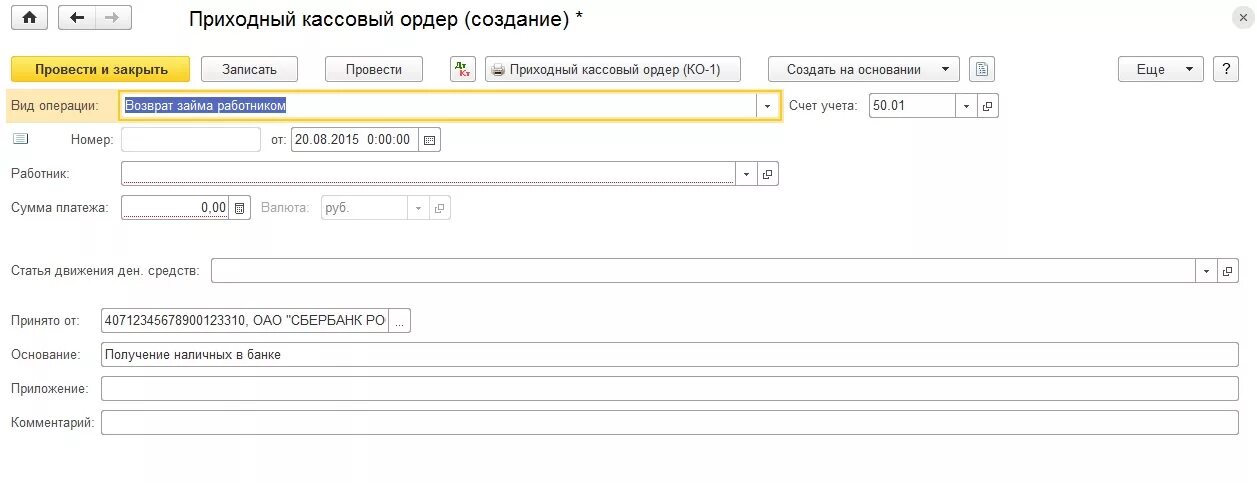
Task: Focus the Работник input field
Action: 429,174
